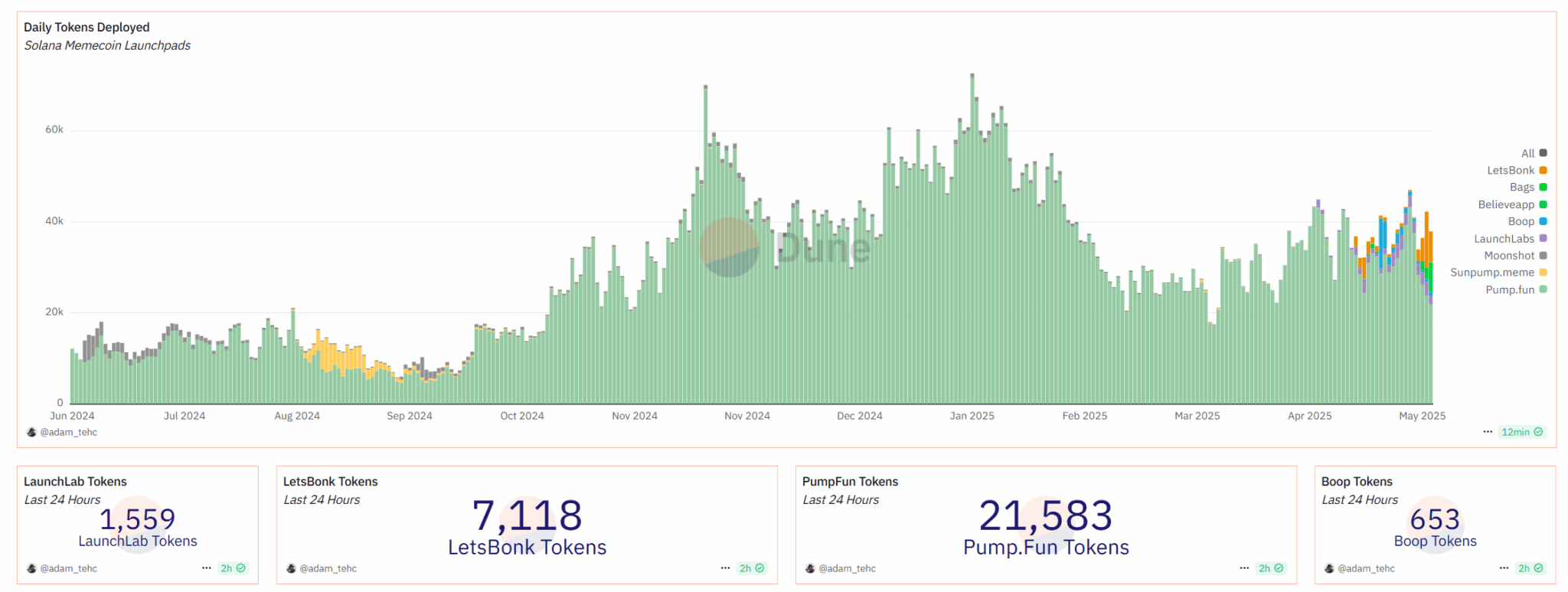Open the three-dot menu of Daily Tokens chart

click(x=1488, y=432)
